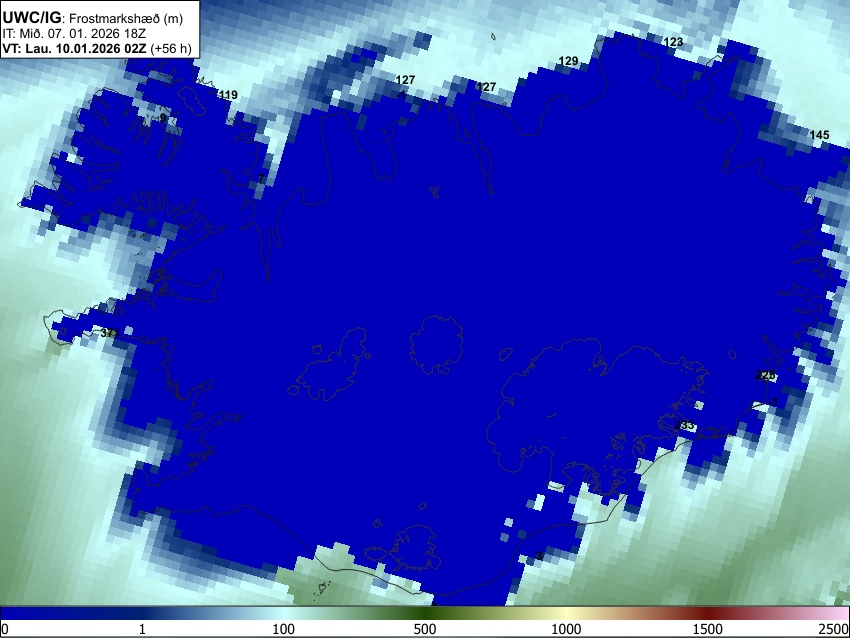Click the 'UWC/IG: Frostmarkshæð (m)' title text
This screenshot has width=850, height=638.
93,18
